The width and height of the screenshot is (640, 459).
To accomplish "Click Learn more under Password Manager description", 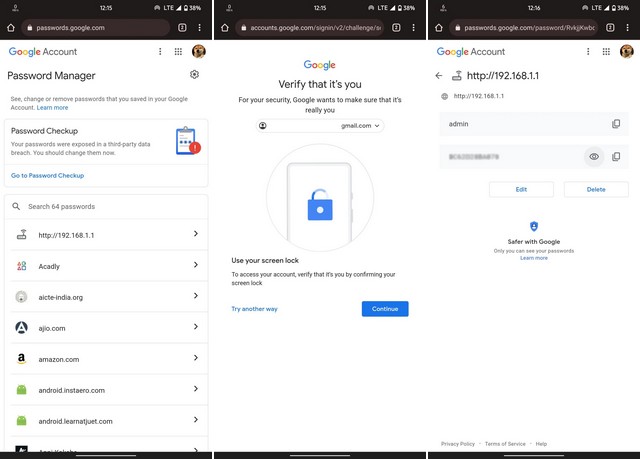I will pos(52,108).
